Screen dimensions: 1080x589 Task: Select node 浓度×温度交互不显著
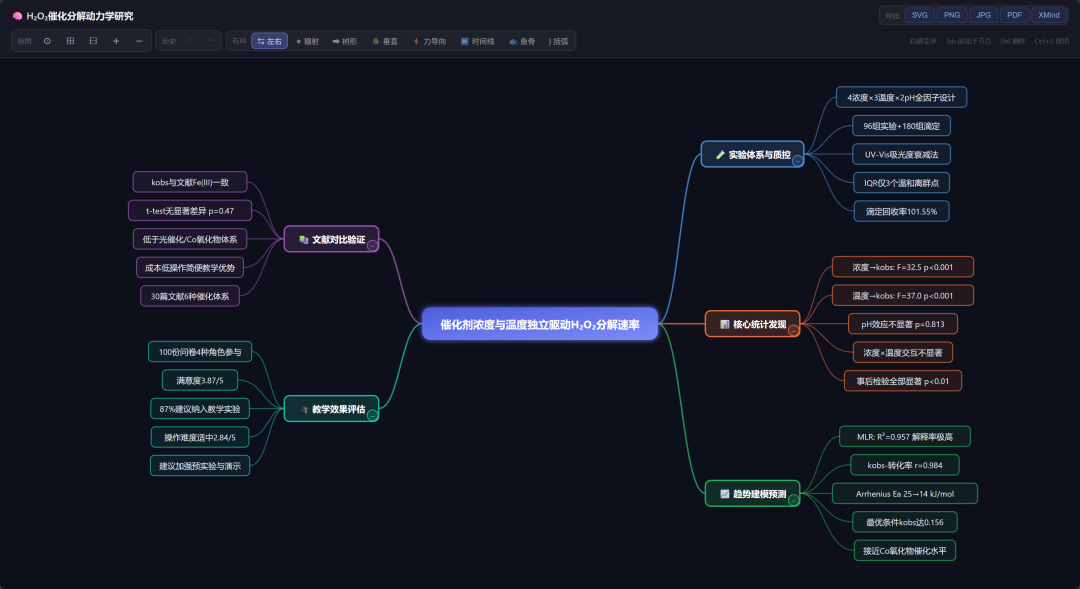click(x=902, y=352)
